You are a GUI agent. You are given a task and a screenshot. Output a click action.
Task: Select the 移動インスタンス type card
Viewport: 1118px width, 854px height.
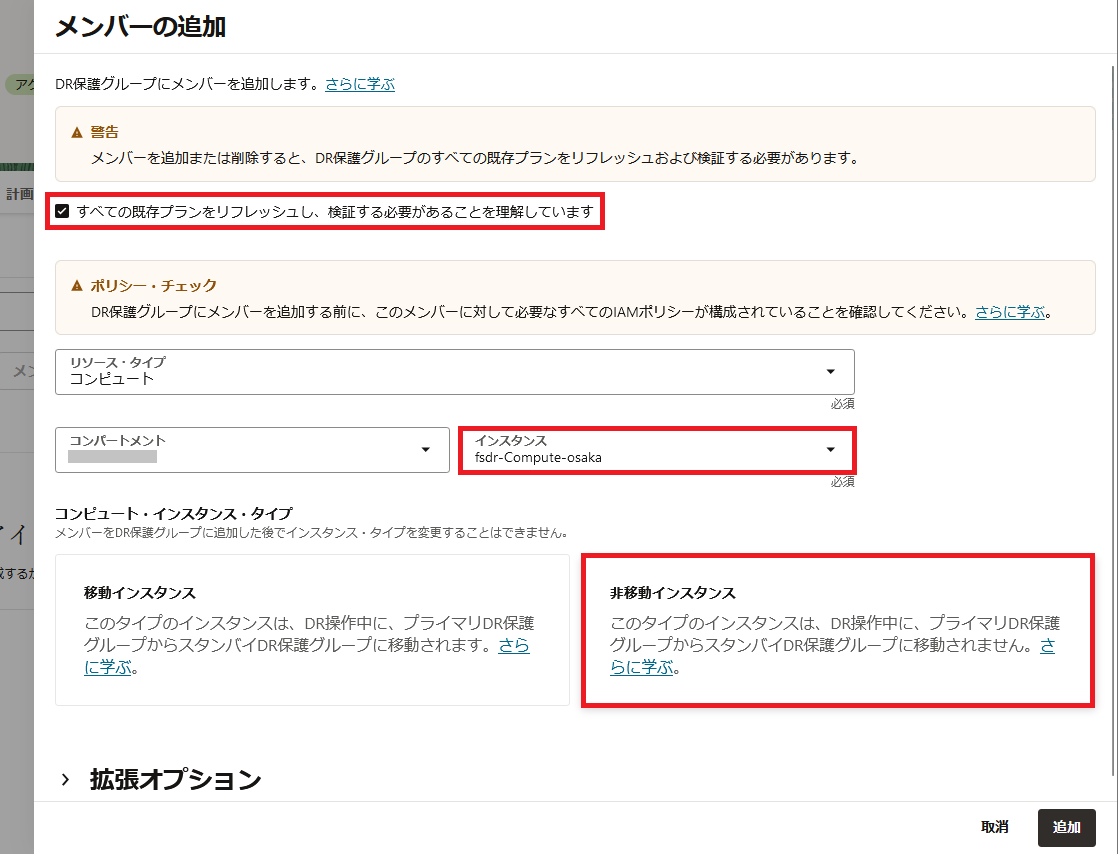click(x=312, y=630)
